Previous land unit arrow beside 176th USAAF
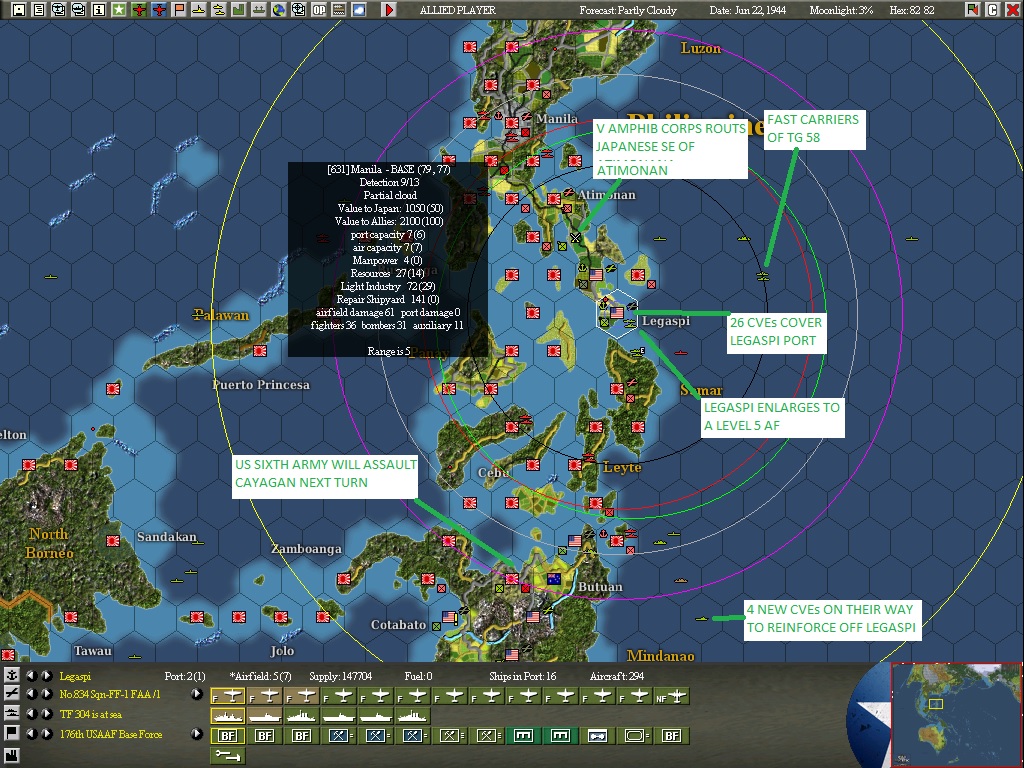 pyautogui.click(x=31, y=733)
